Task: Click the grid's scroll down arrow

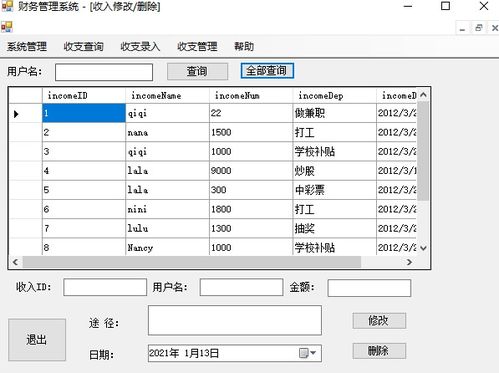Action: [x=423, y=248]
